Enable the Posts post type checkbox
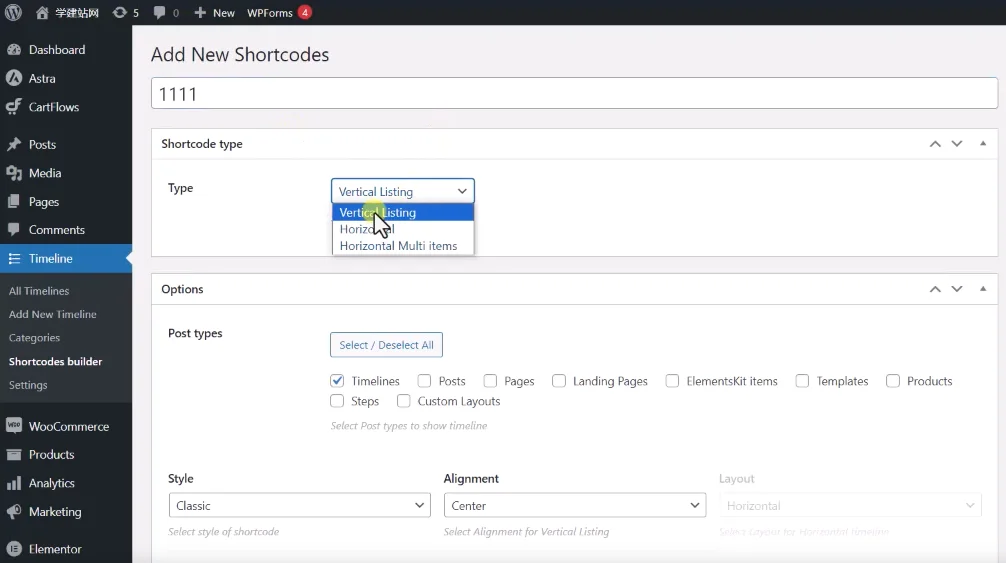1006x563 pixels. (425, 381)
